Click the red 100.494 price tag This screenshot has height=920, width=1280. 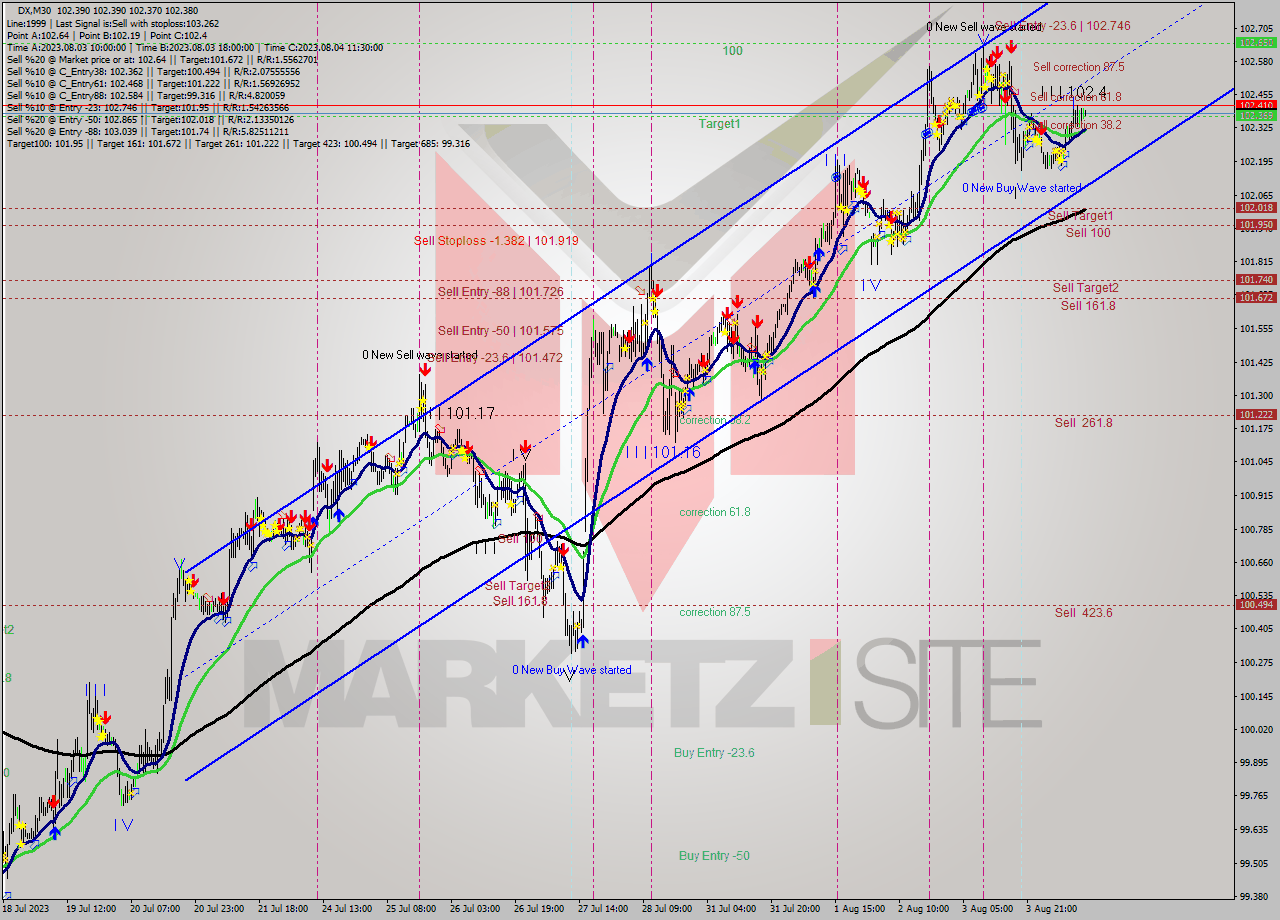pos(1256,605)
